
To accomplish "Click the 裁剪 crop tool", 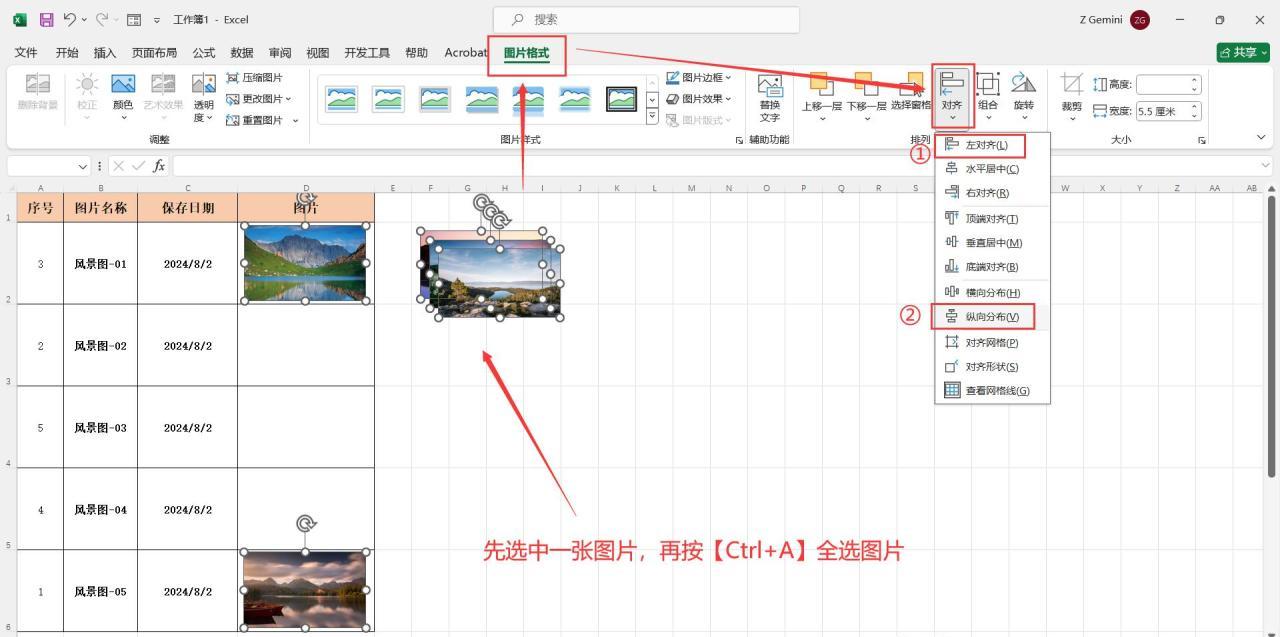I will tap(1072, 97).
